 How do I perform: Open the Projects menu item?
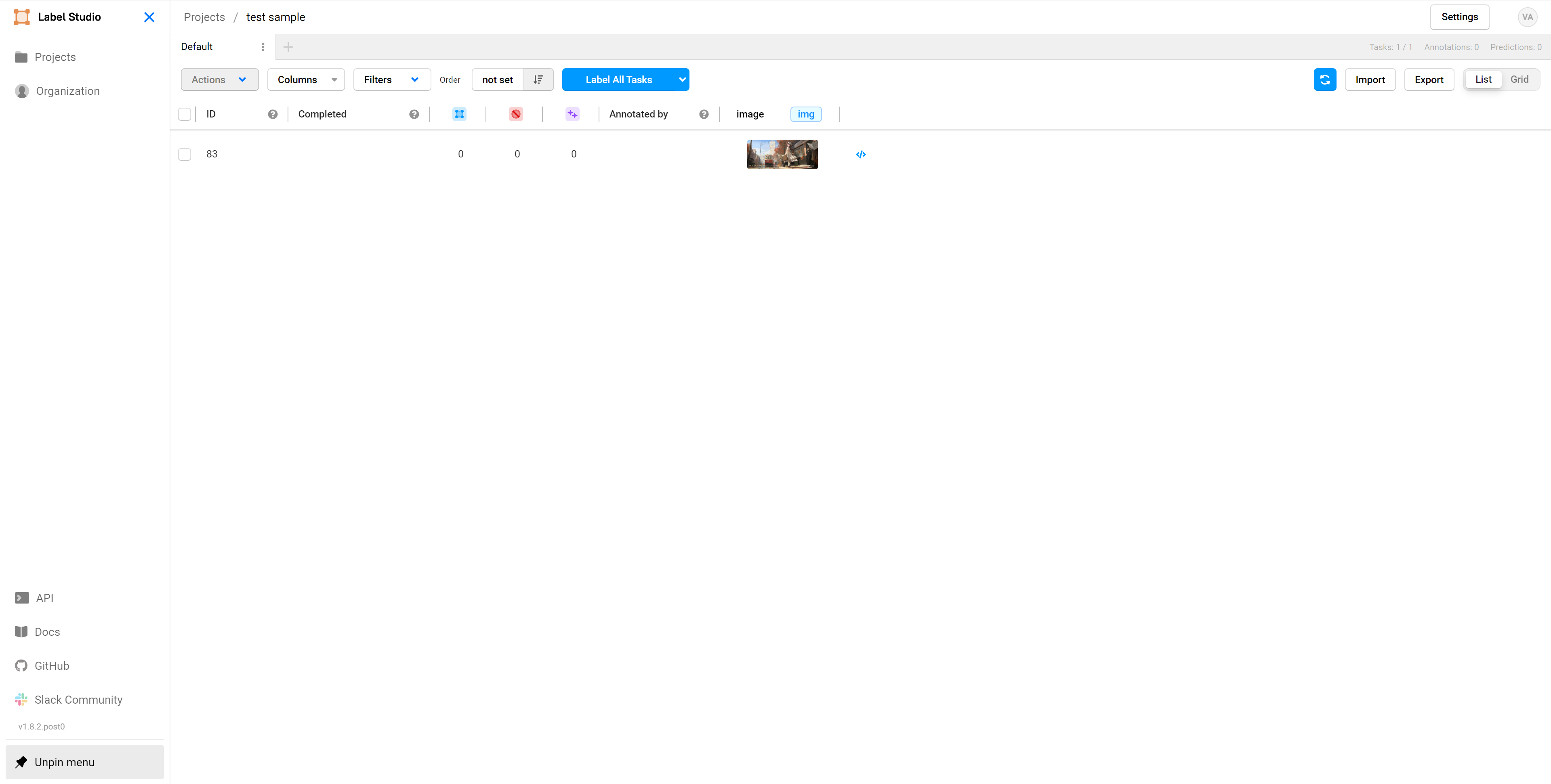click(x=55, y=57)
